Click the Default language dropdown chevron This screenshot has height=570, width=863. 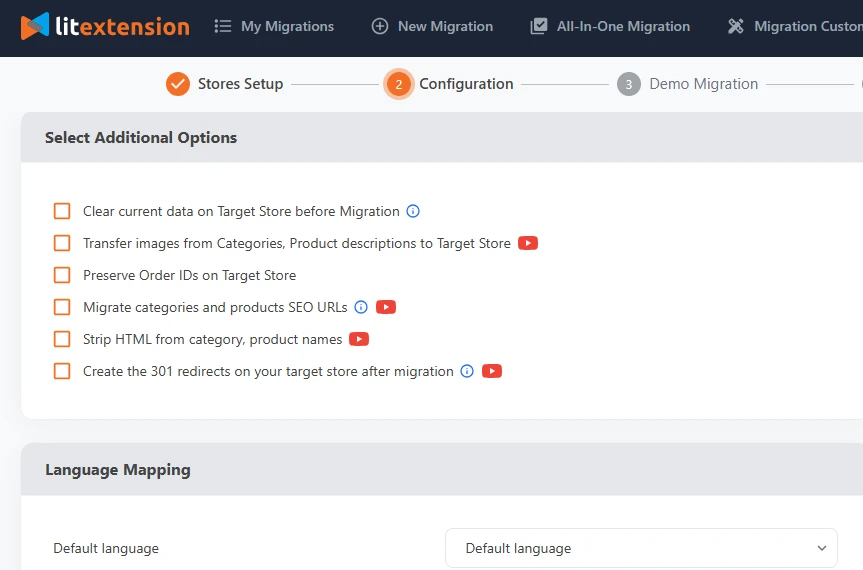(822, 548)
